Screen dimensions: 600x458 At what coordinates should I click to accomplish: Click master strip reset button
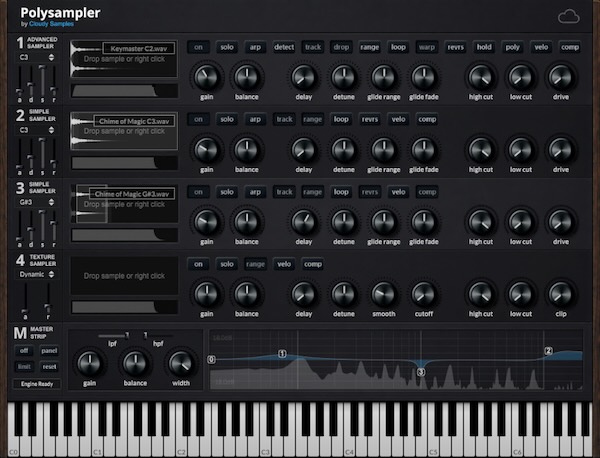coord(49,367)
